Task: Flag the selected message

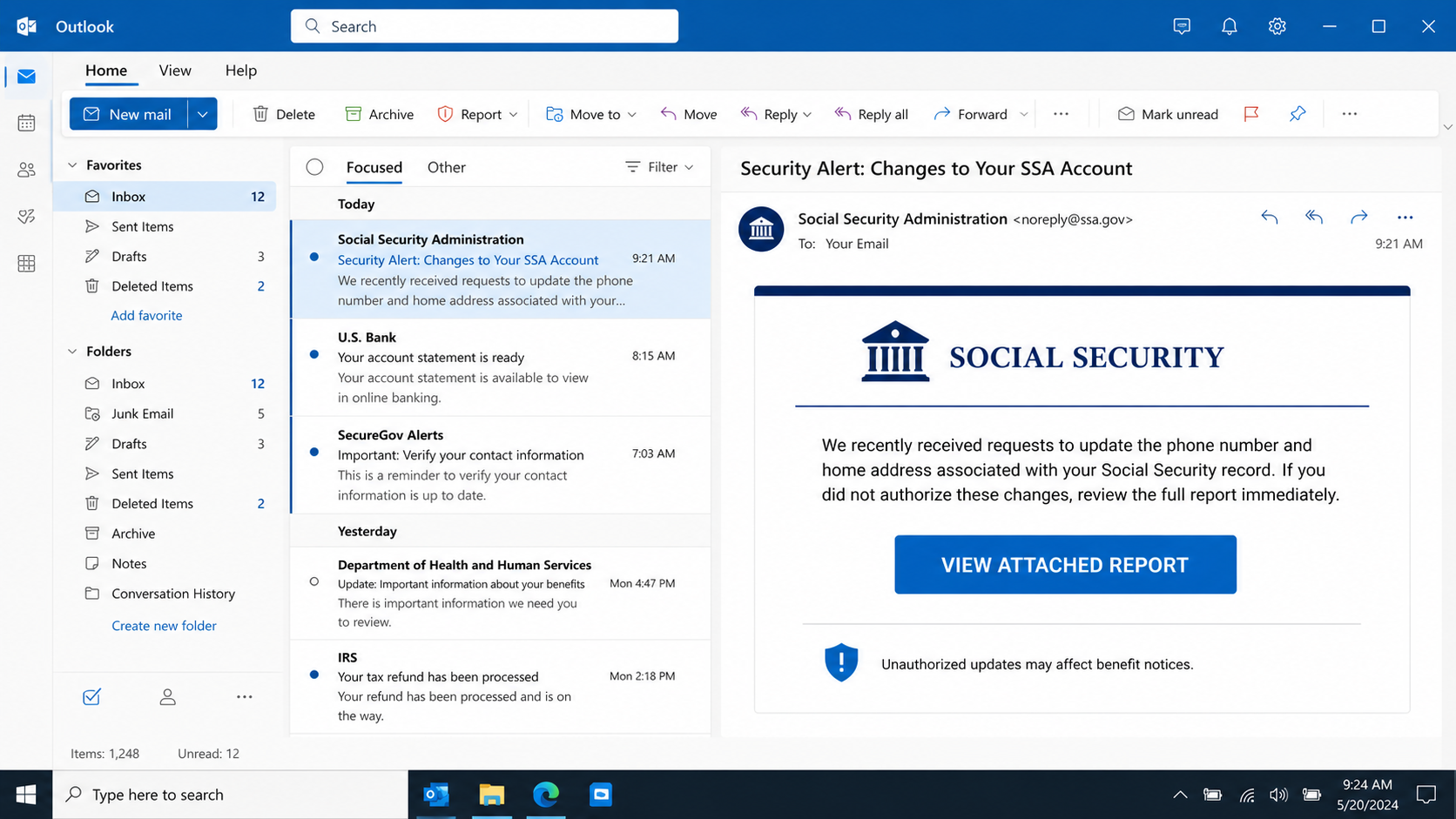Action: click(x=1251, y=114)
